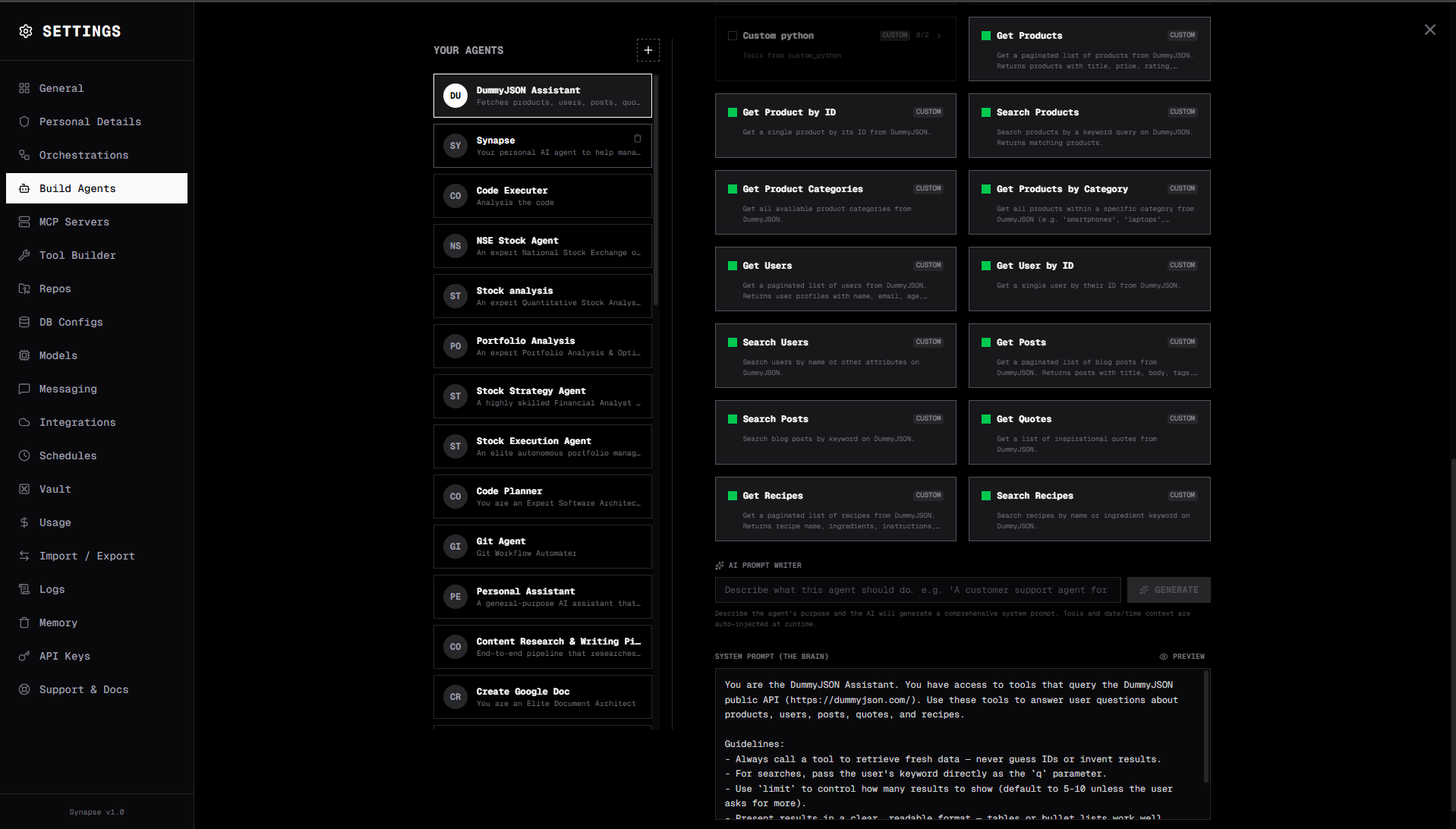Focus the AI prompt writer input field
Image resolution: width=1456 pixels, height=829 pixels.
[917, 590]
